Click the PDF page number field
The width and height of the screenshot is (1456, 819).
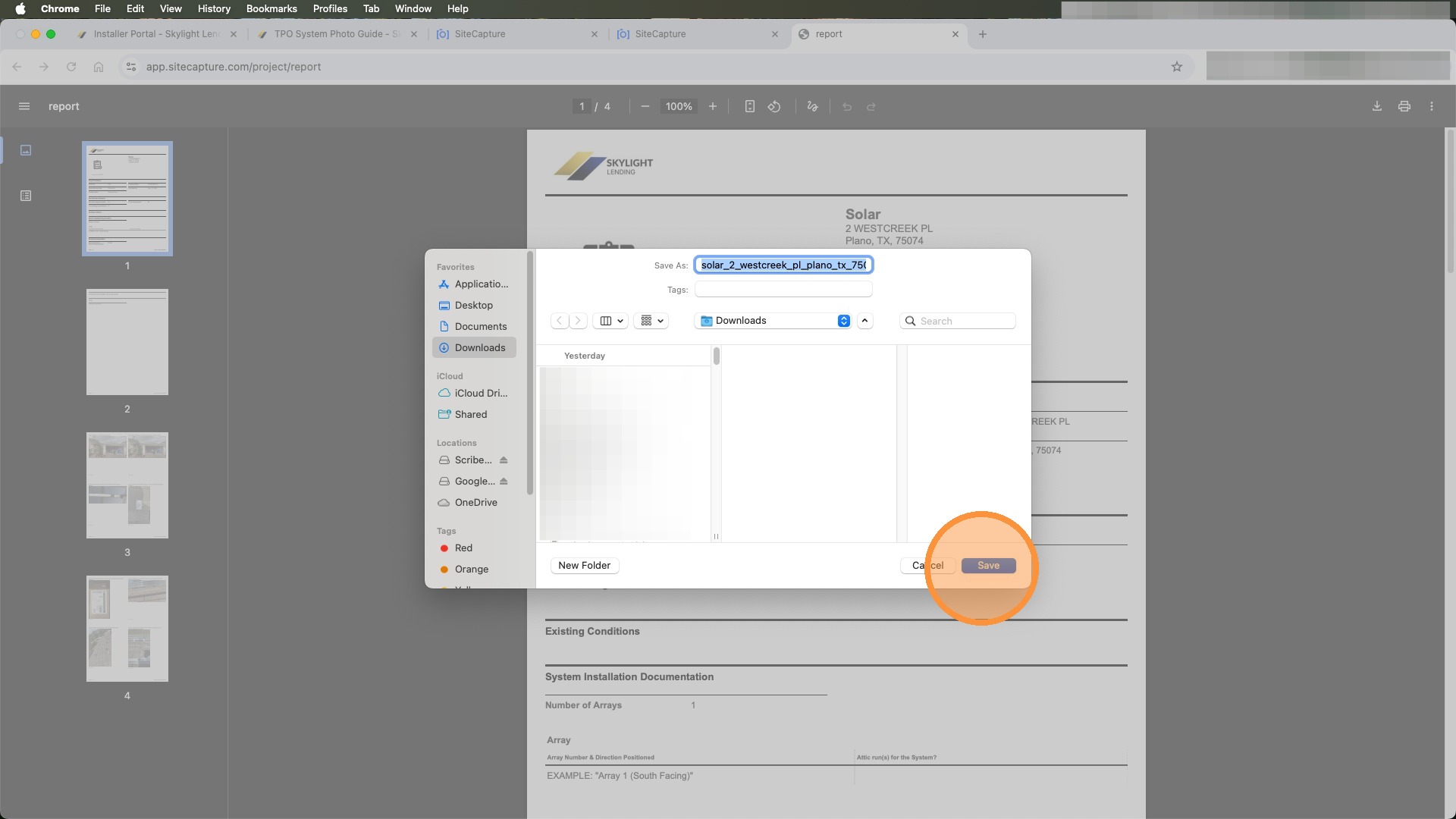582,106
